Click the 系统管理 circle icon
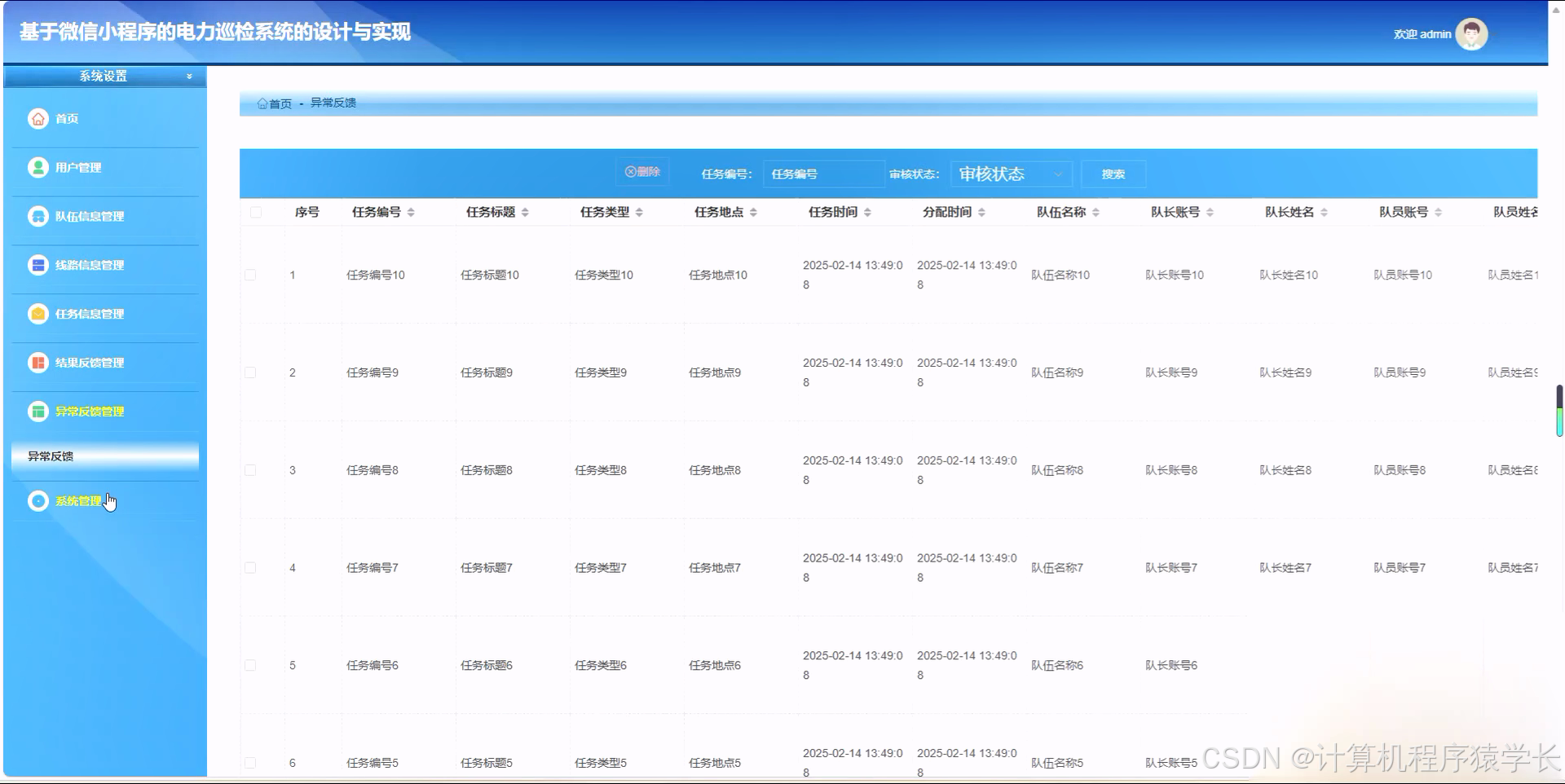Image resolution: width=1565 pixels, height=784 pixels. pos(38,501)
